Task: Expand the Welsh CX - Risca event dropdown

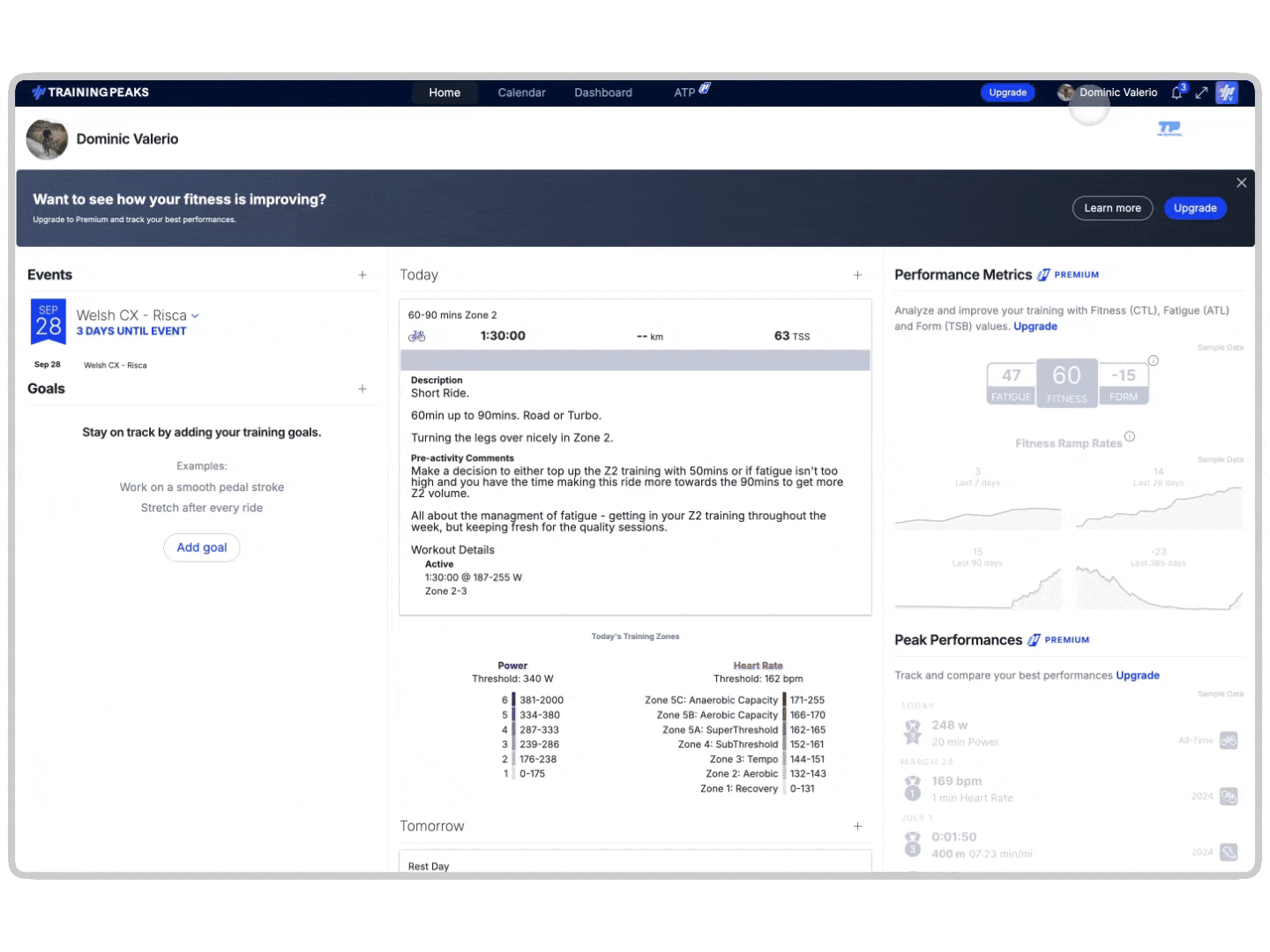Action: coord(195,316)
